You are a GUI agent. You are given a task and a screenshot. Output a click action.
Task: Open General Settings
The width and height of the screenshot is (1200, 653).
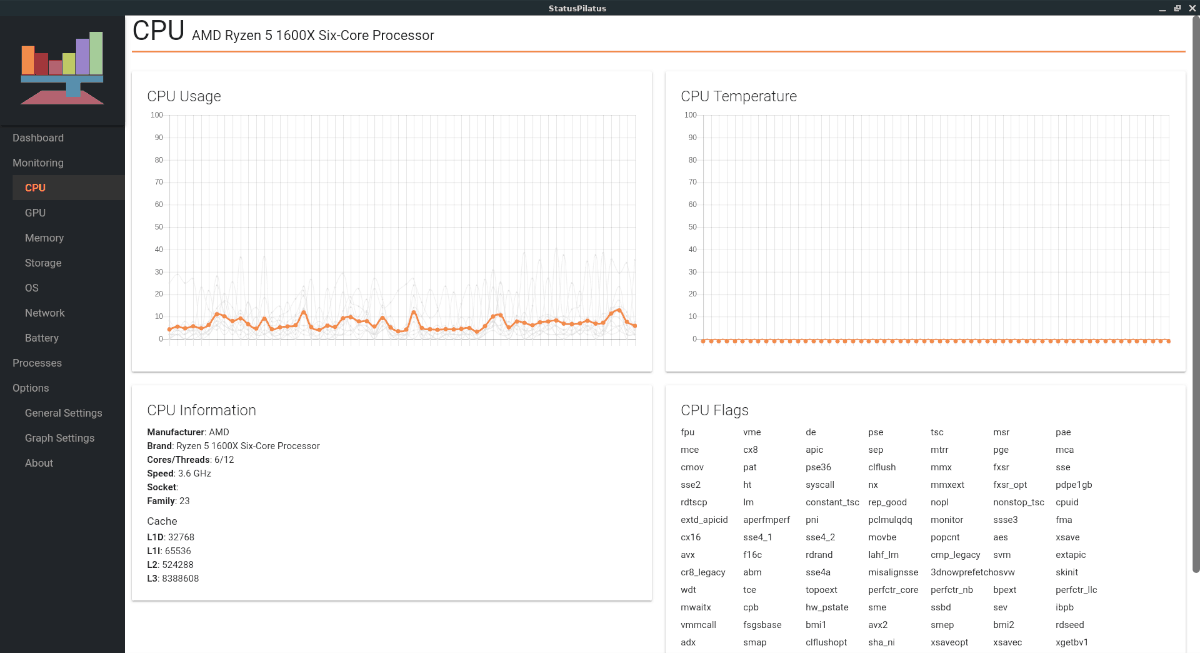point(62,412)
